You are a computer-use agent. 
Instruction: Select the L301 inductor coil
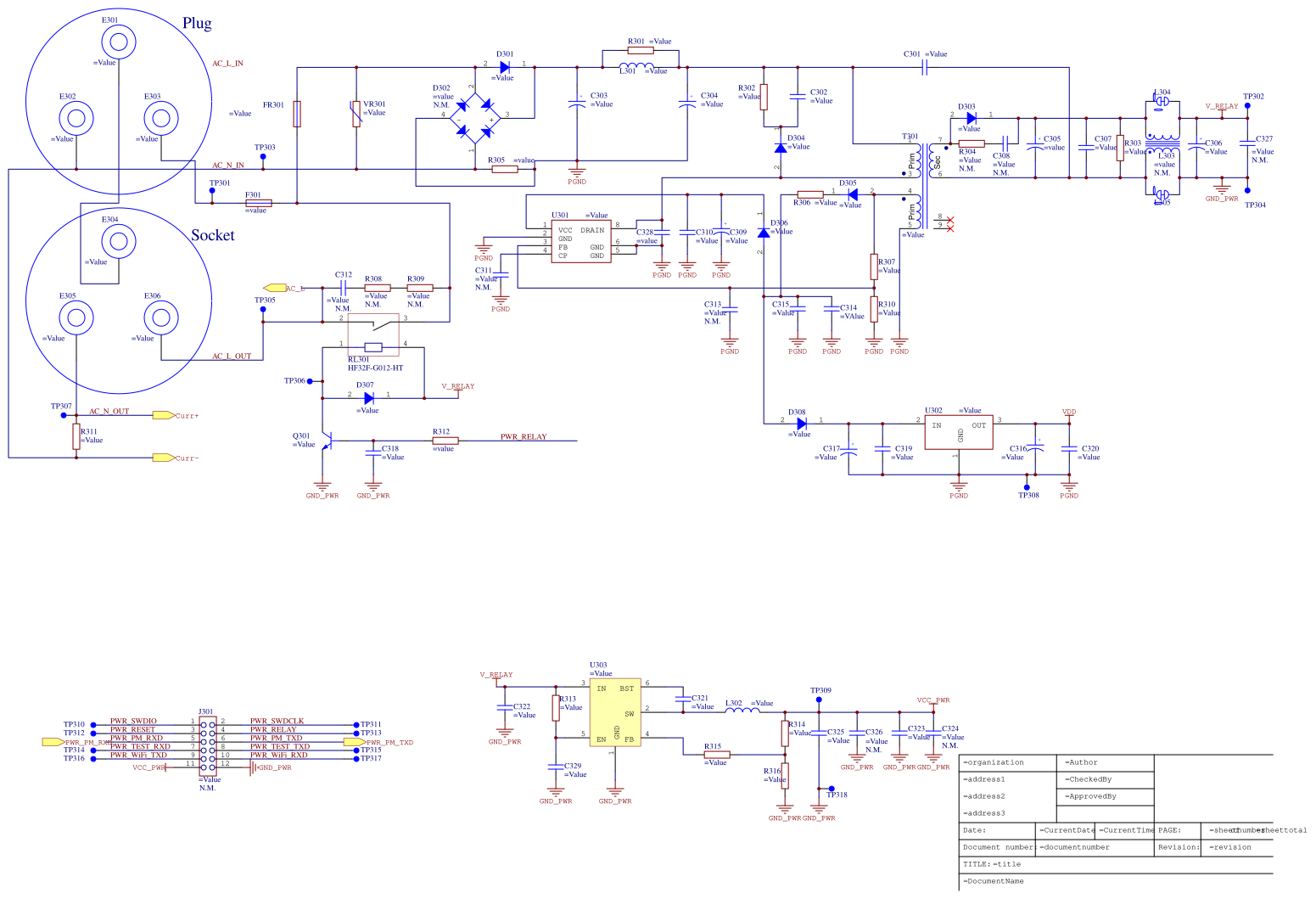tap(636, 67)
